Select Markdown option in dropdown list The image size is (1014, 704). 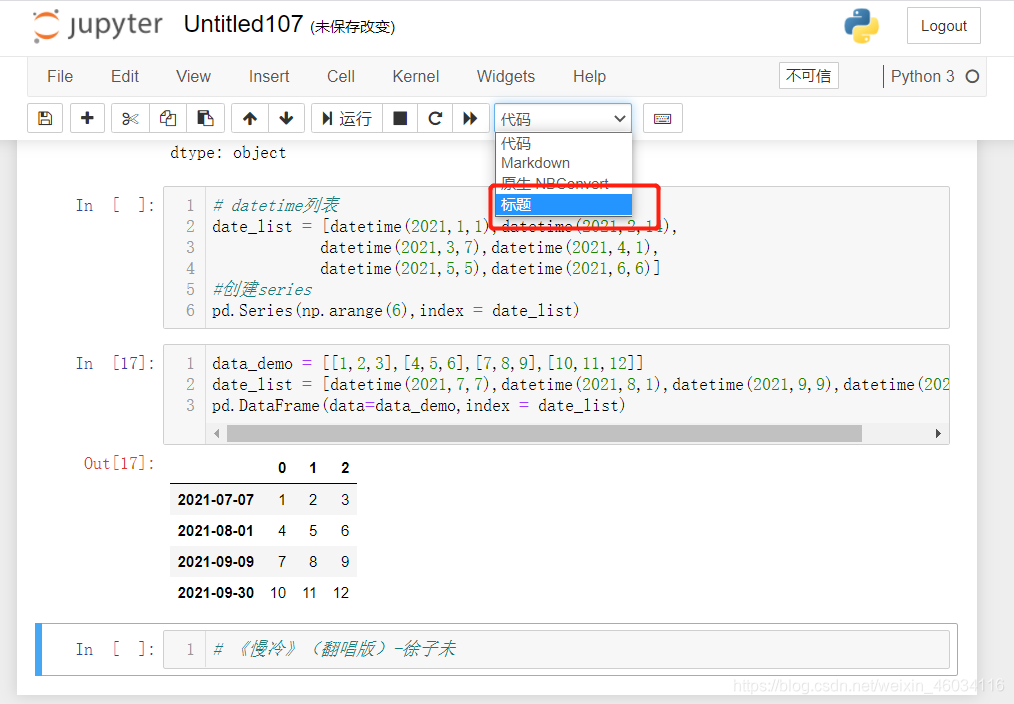point(563,163)
